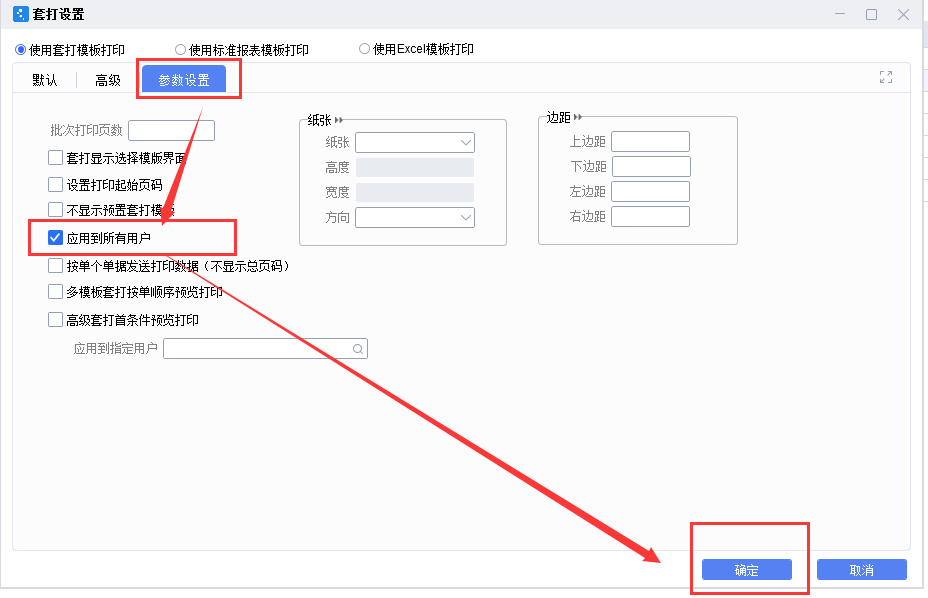Select the 参数设置 tab
928x598 pixels.
tap(184, 80)
